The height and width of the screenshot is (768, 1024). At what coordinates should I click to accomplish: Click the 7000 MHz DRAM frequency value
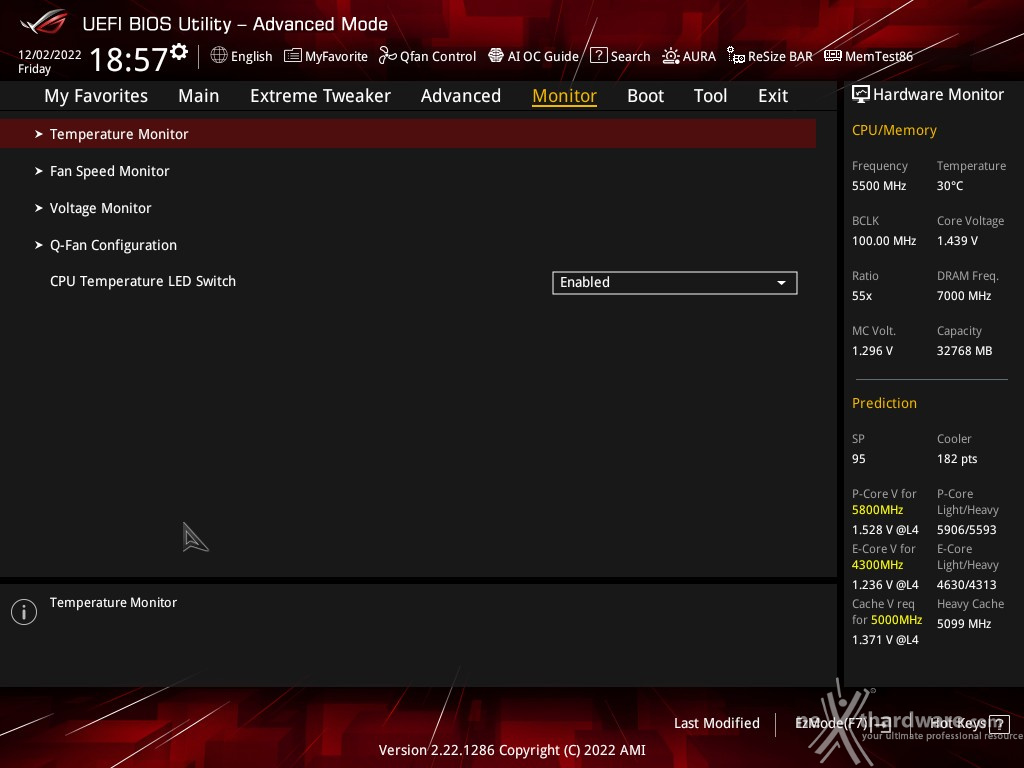(x=964, y=296)
